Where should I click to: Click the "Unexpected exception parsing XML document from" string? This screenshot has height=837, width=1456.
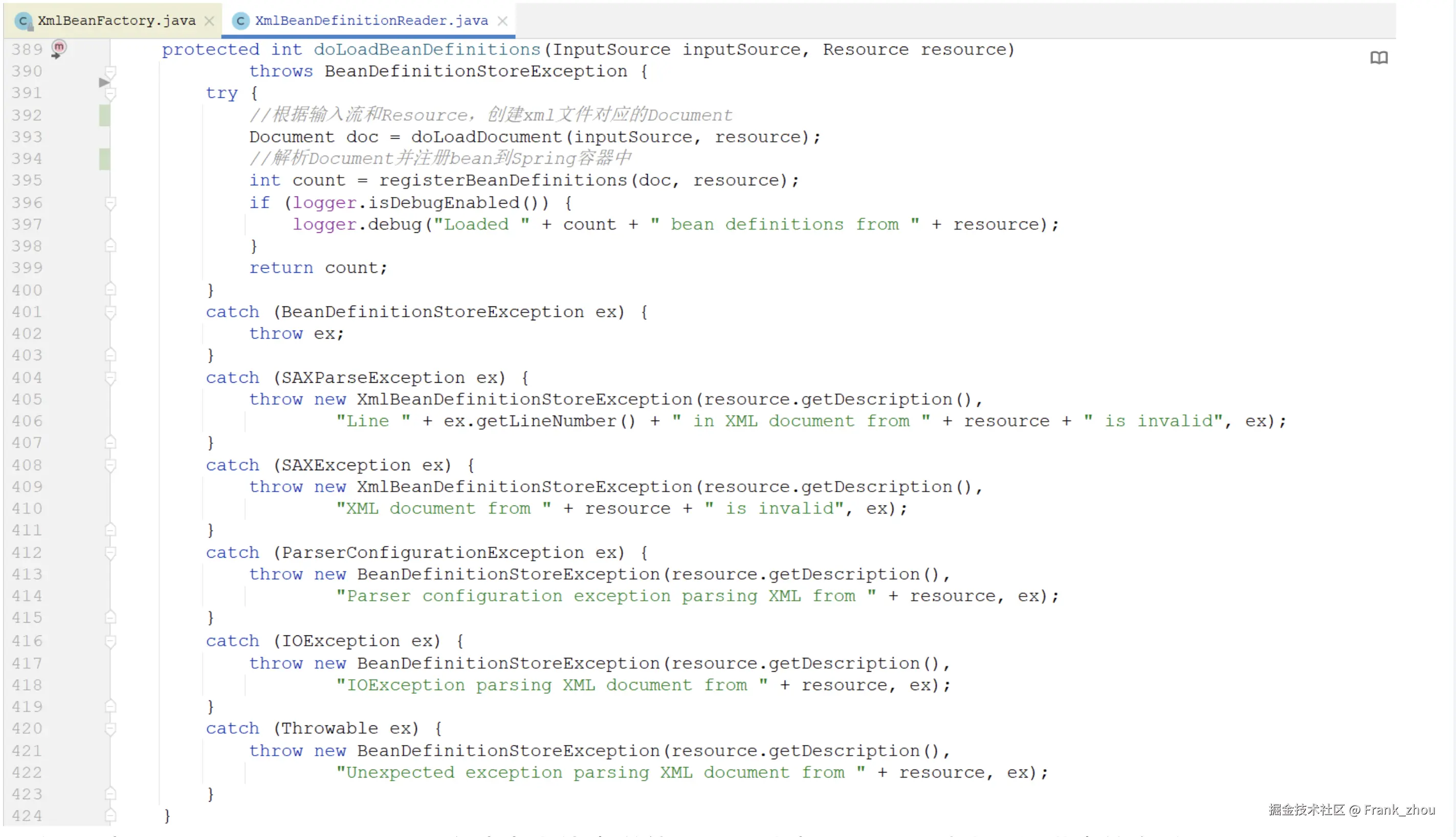601,773
